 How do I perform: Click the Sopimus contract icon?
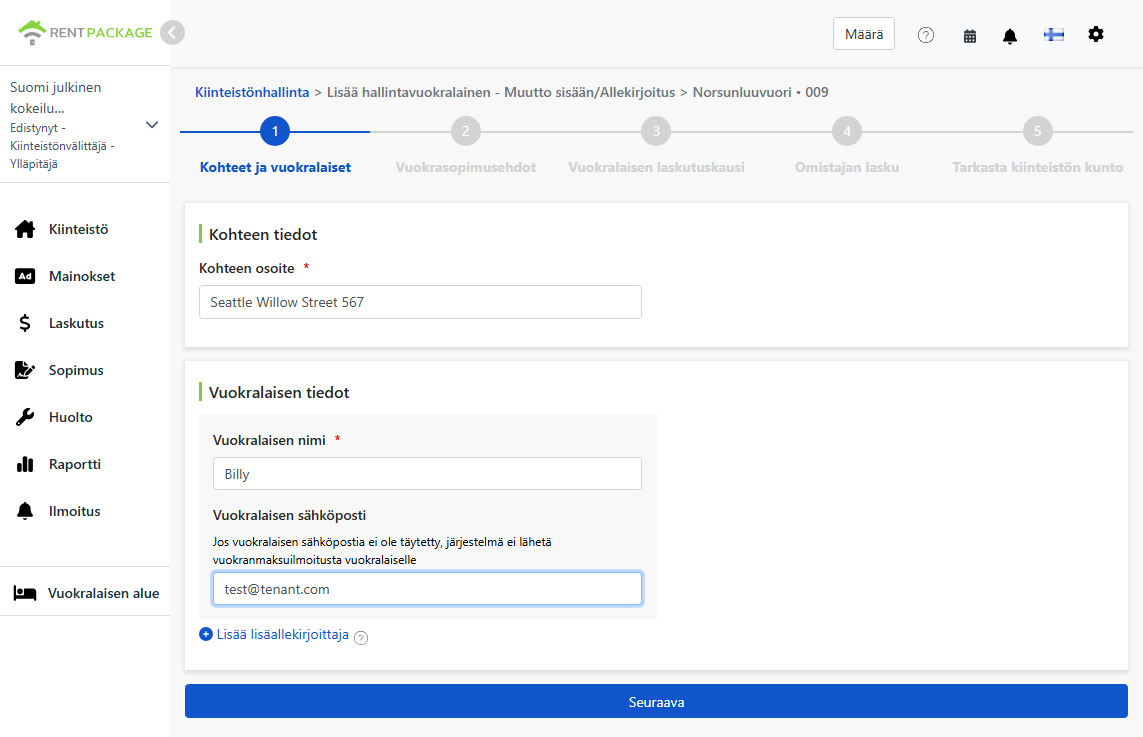25,370
